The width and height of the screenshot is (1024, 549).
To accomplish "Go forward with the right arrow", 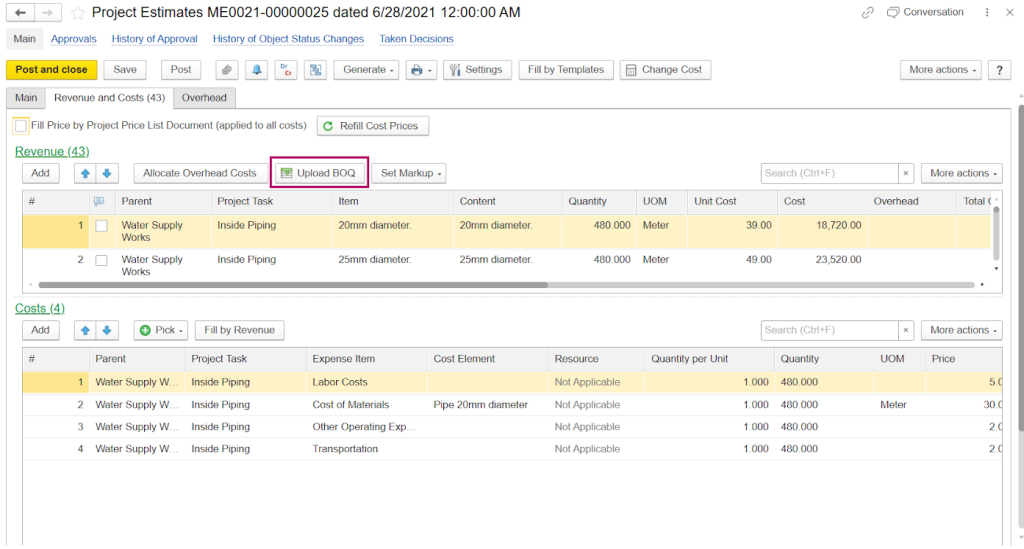I will tap(47, 12).
